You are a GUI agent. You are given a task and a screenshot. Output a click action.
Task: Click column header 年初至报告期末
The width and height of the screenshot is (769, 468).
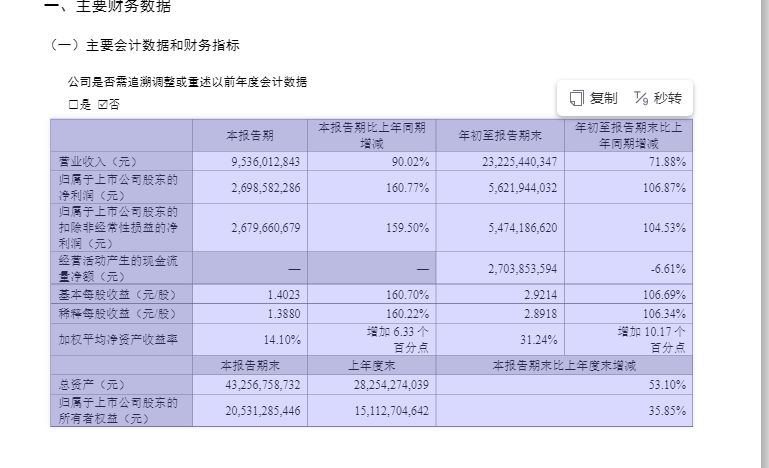pyautogui.click(x=500, y=135)
